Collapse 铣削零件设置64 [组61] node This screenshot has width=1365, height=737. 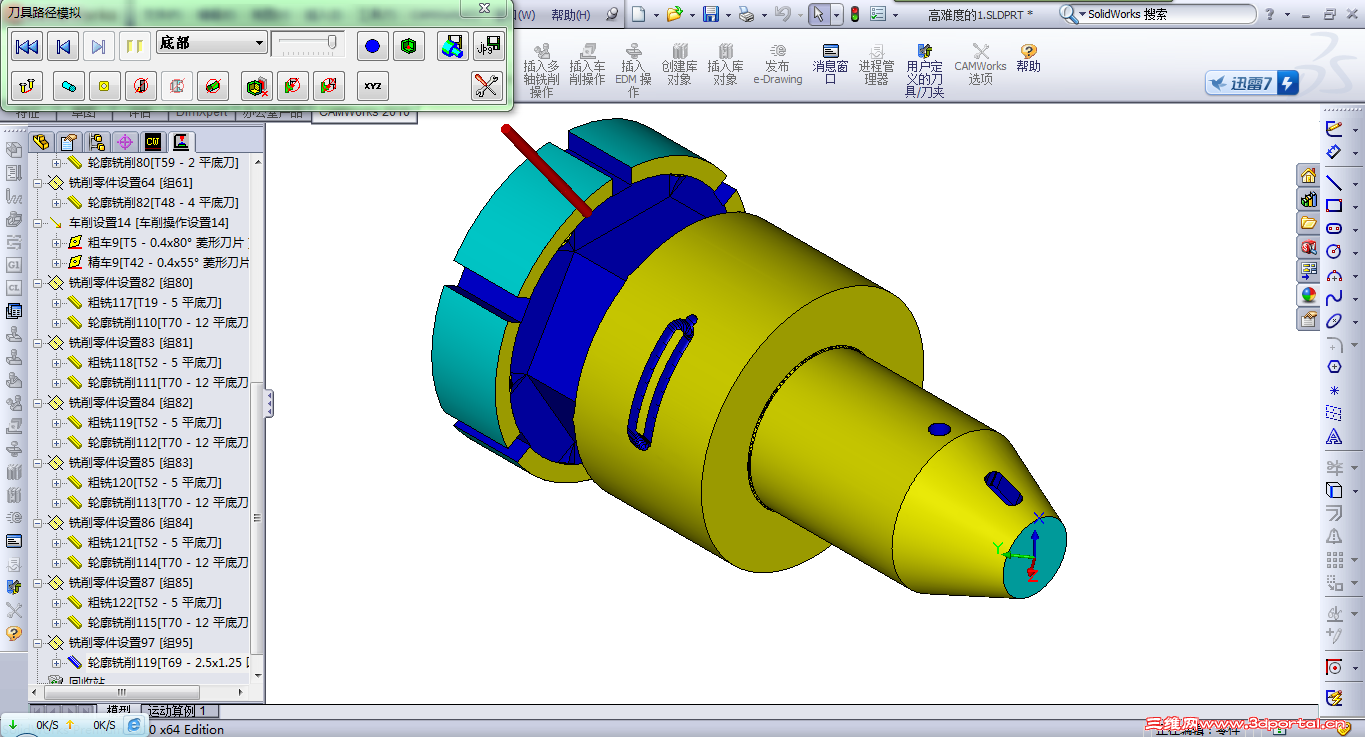pyautogui.click(x=38, y=183)
